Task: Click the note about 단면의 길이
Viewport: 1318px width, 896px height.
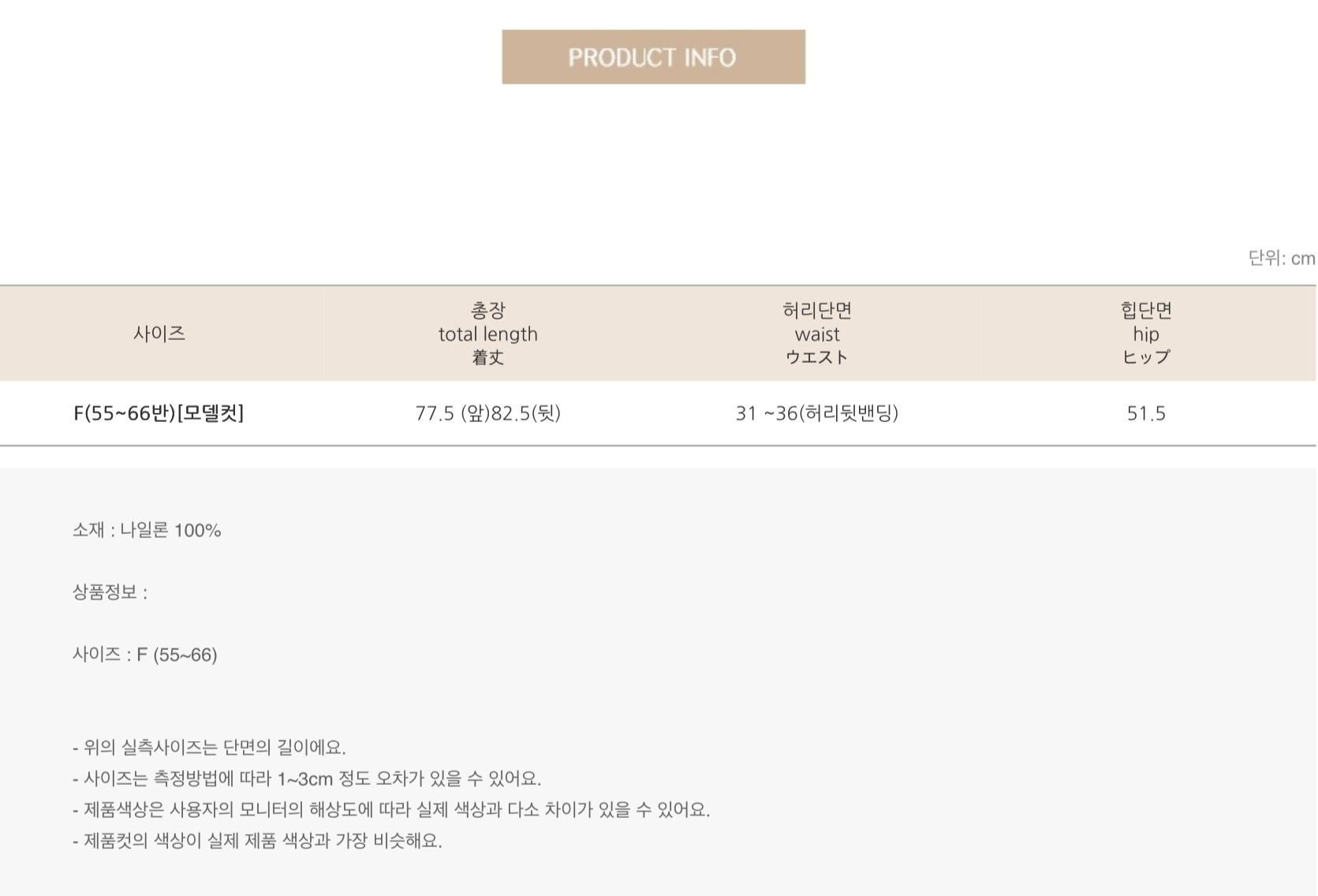Action: tap(209, 747)
